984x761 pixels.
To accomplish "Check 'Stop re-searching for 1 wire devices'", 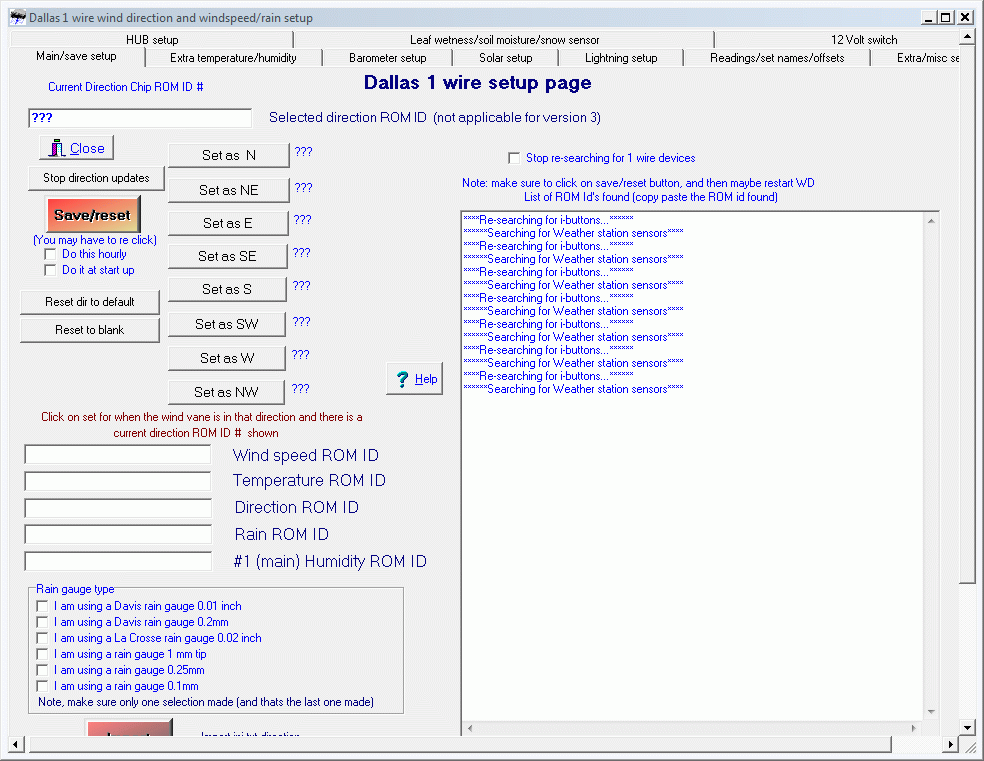I will point(514,158).
